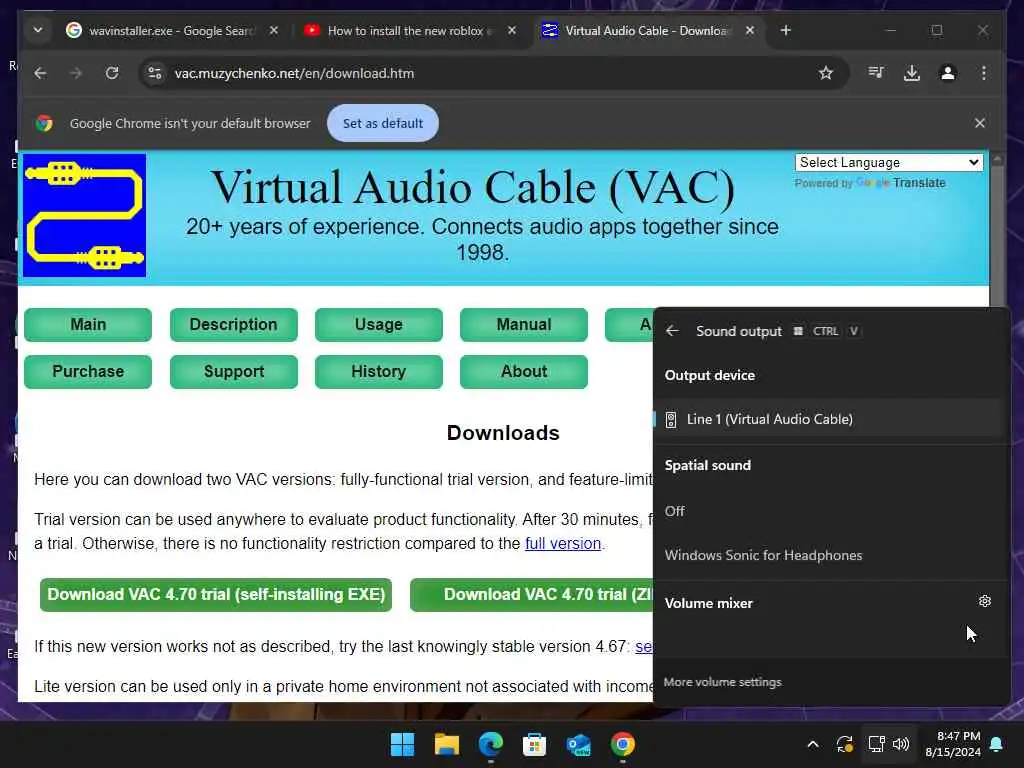The image size is (1024, 768).
Task: Go forward in Chrome browser history
Action: point(76,73)
